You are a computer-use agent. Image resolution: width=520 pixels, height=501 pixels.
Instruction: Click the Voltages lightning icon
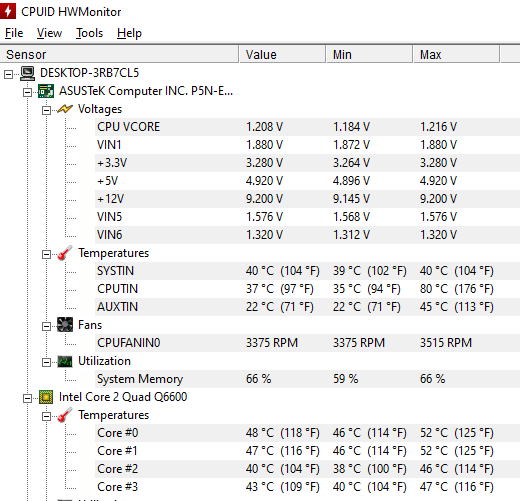(x=65, y=109)
